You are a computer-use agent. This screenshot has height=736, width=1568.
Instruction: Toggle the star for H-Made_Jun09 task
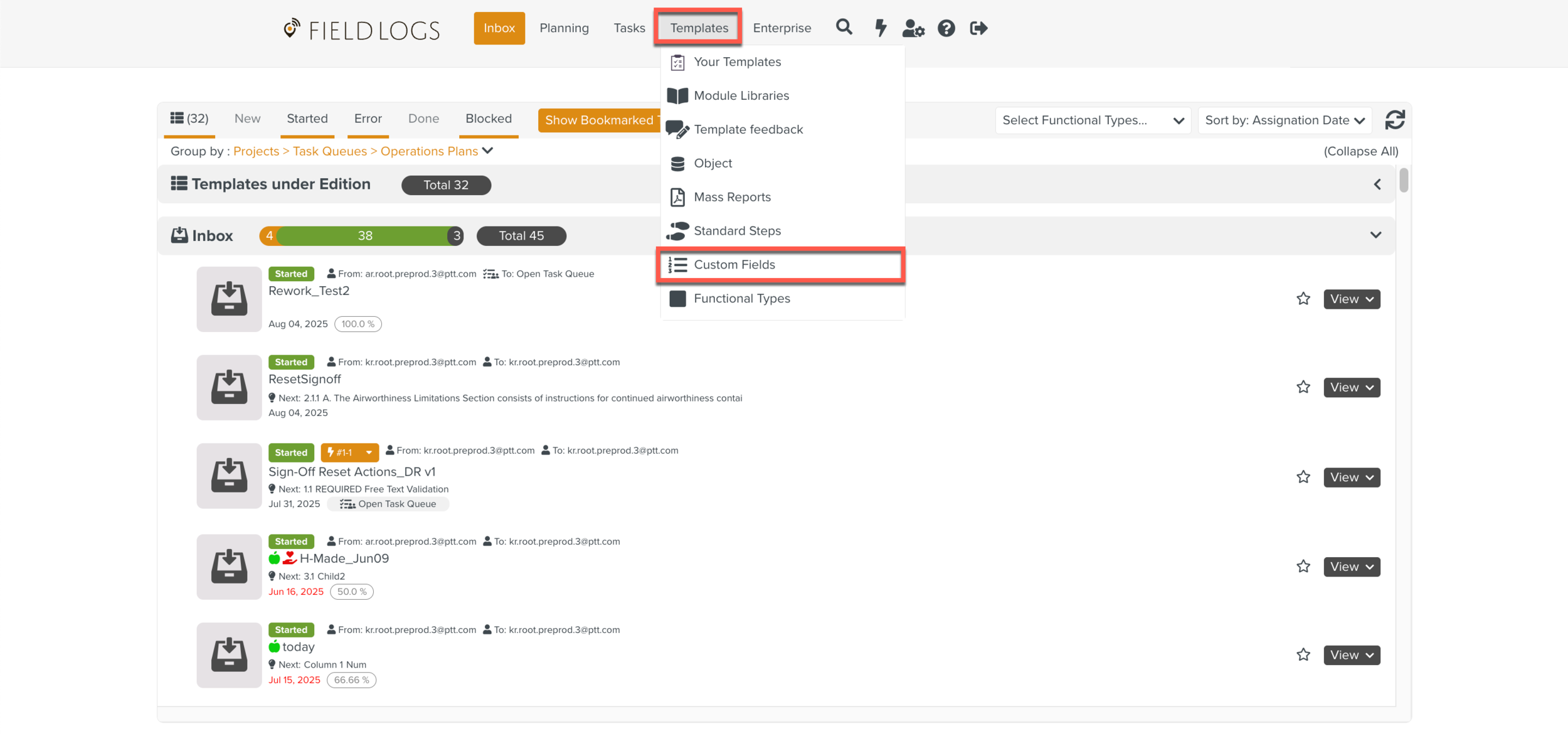pyautogui.click(x=1303, y=567)
